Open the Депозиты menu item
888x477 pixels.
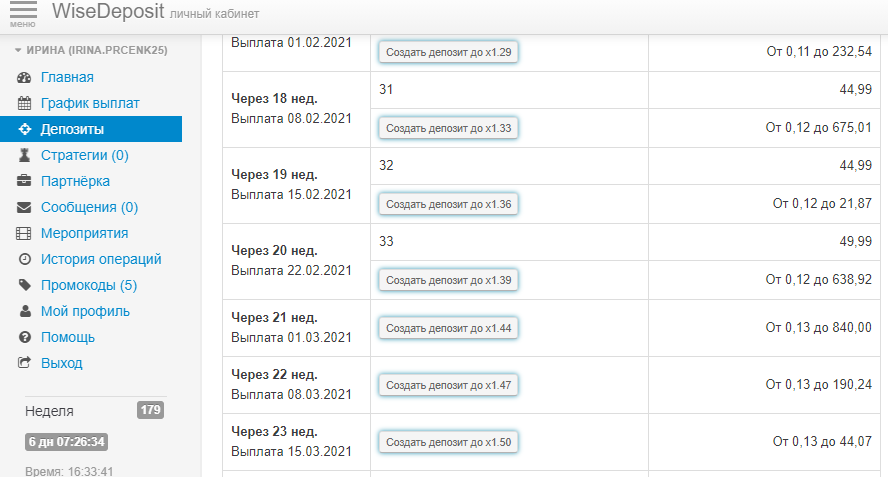72,129
